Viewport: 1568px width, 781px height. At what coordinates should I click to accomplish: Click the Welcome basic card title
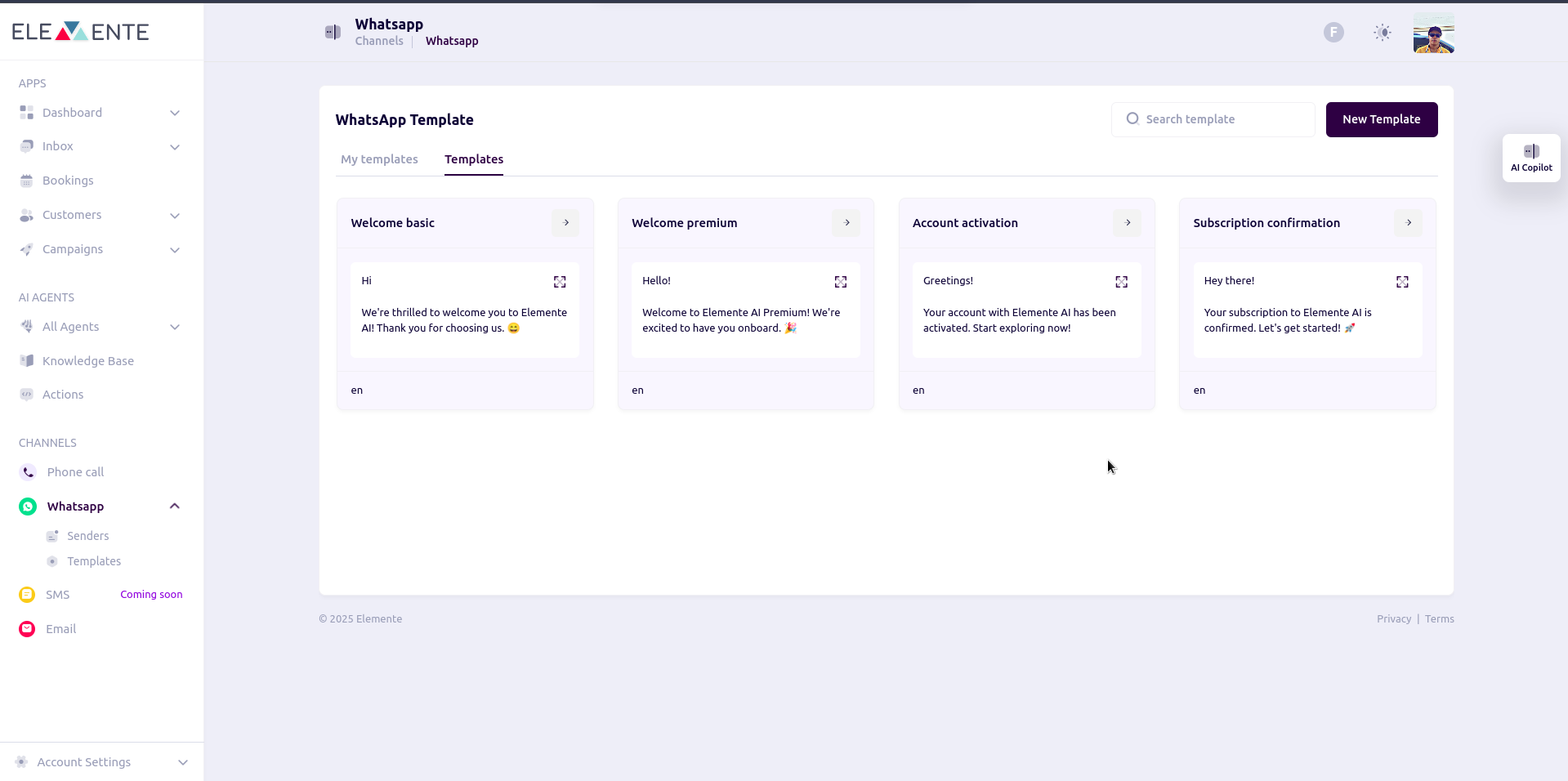coord(393,223)
